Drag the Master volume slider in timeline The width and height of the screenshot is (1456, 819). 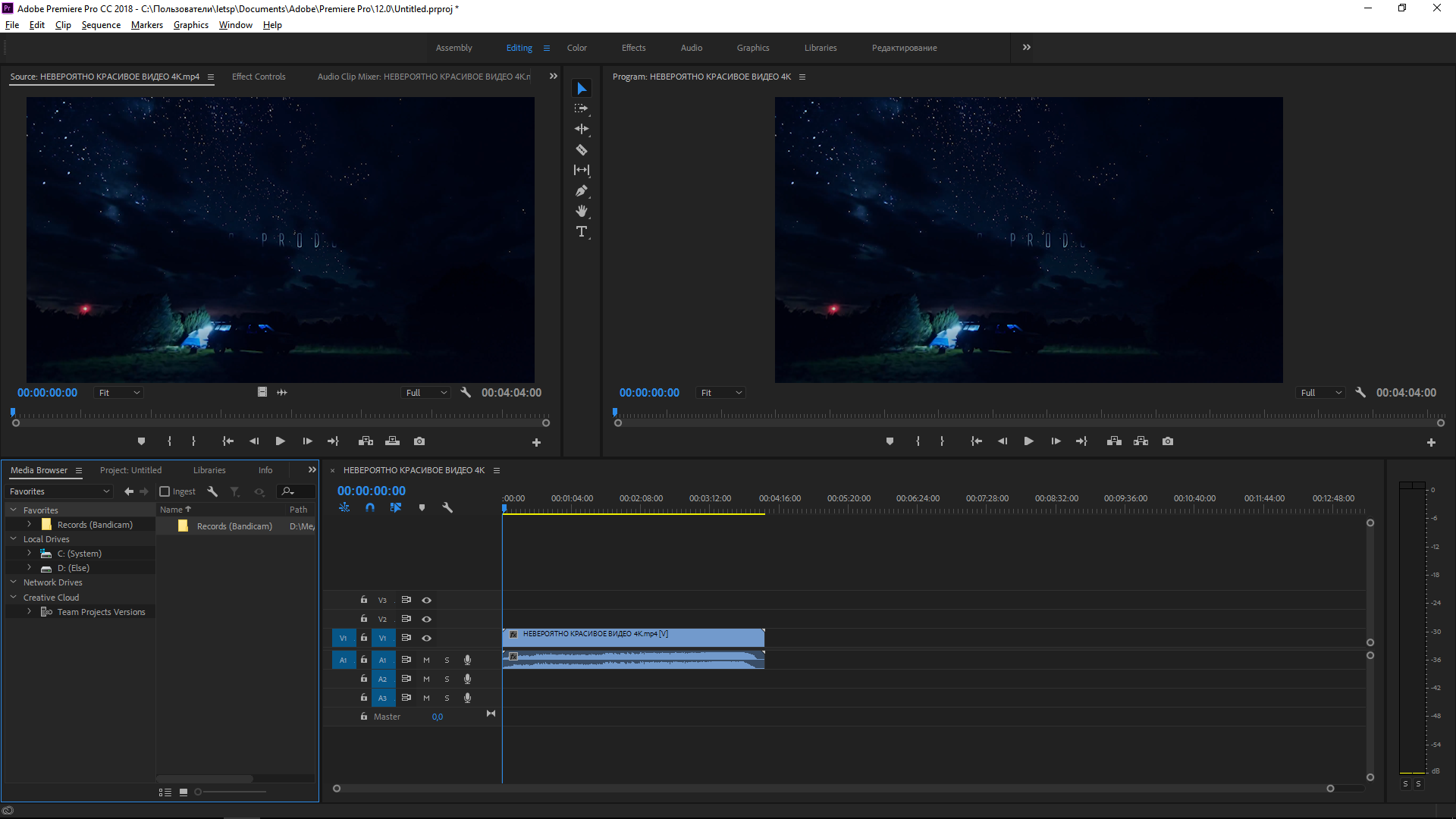click(437, 716)
